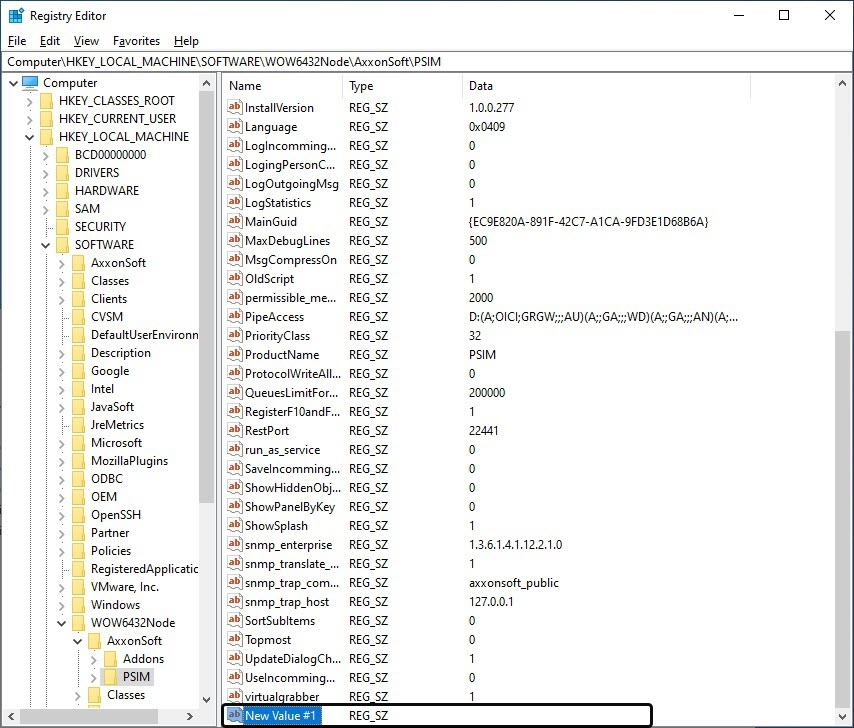Click the Registry Editor app icon in title bar
The image size is (854, 728).
(16, 15)
